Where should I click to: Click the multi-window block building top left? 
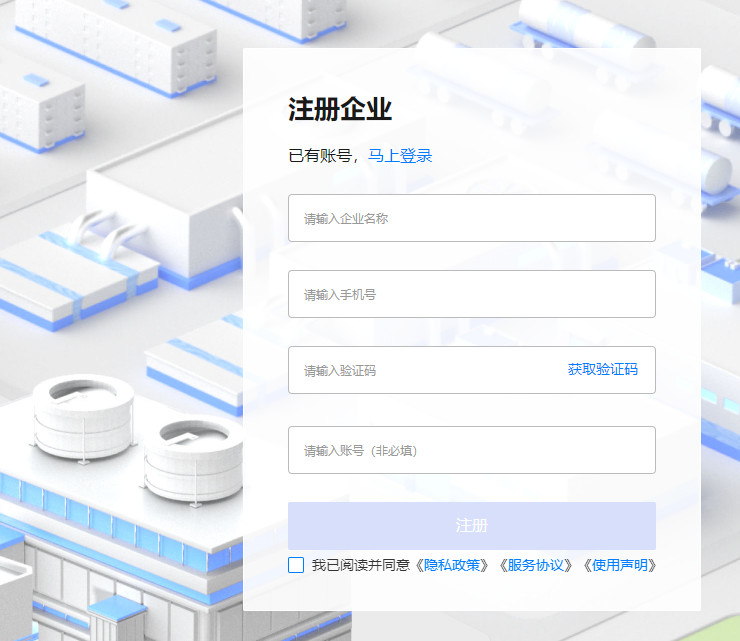[x=116, y=45]
